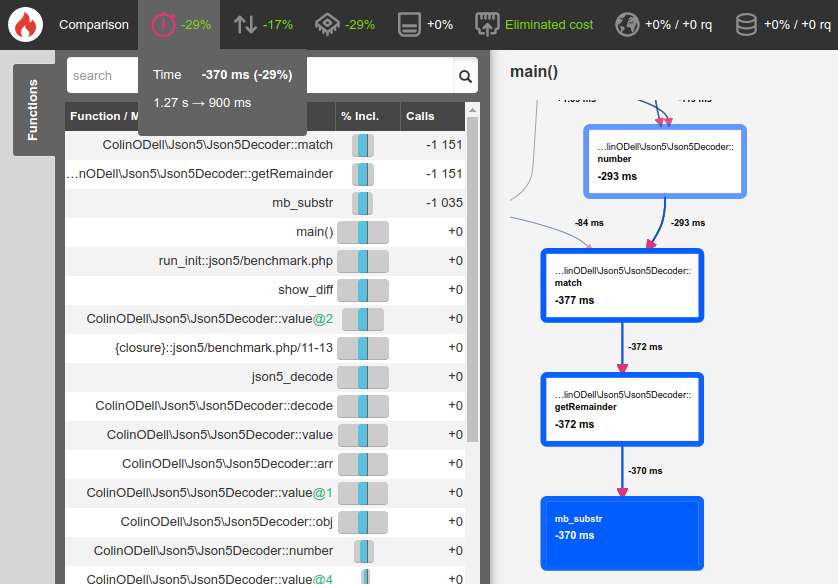Click the Blackfire flame logo

tap(25, 24)
